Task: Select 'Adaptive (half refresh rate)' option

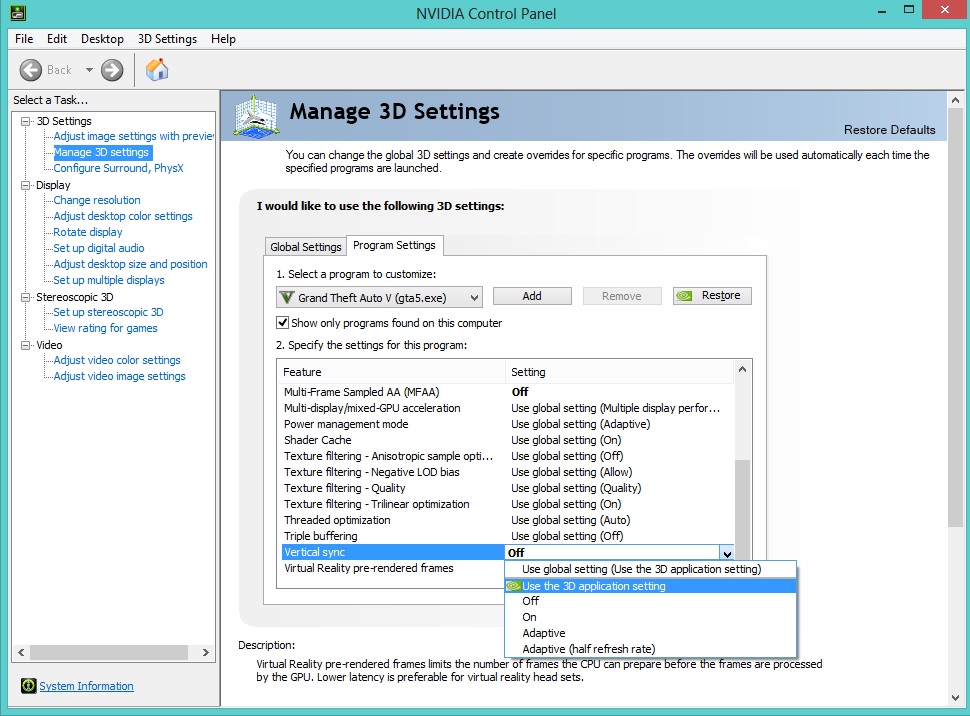Action: (x=588, y=649)
